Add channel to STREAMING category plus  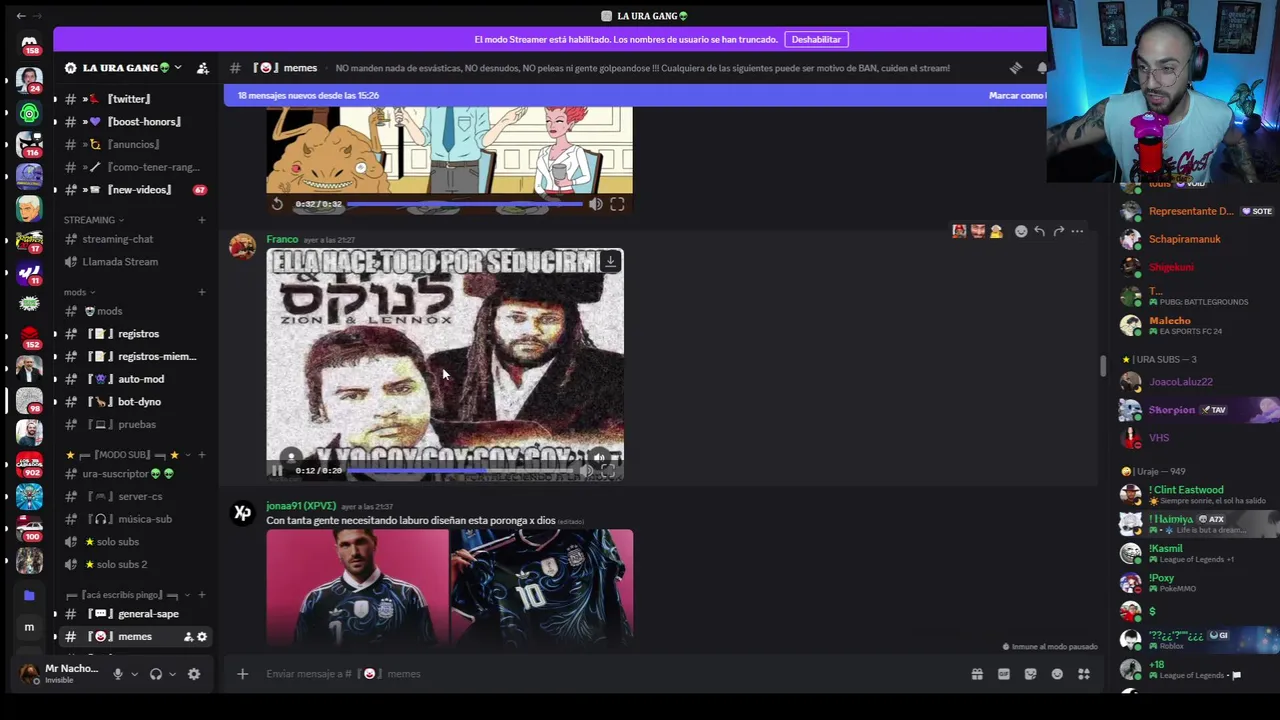coord(202,220)
